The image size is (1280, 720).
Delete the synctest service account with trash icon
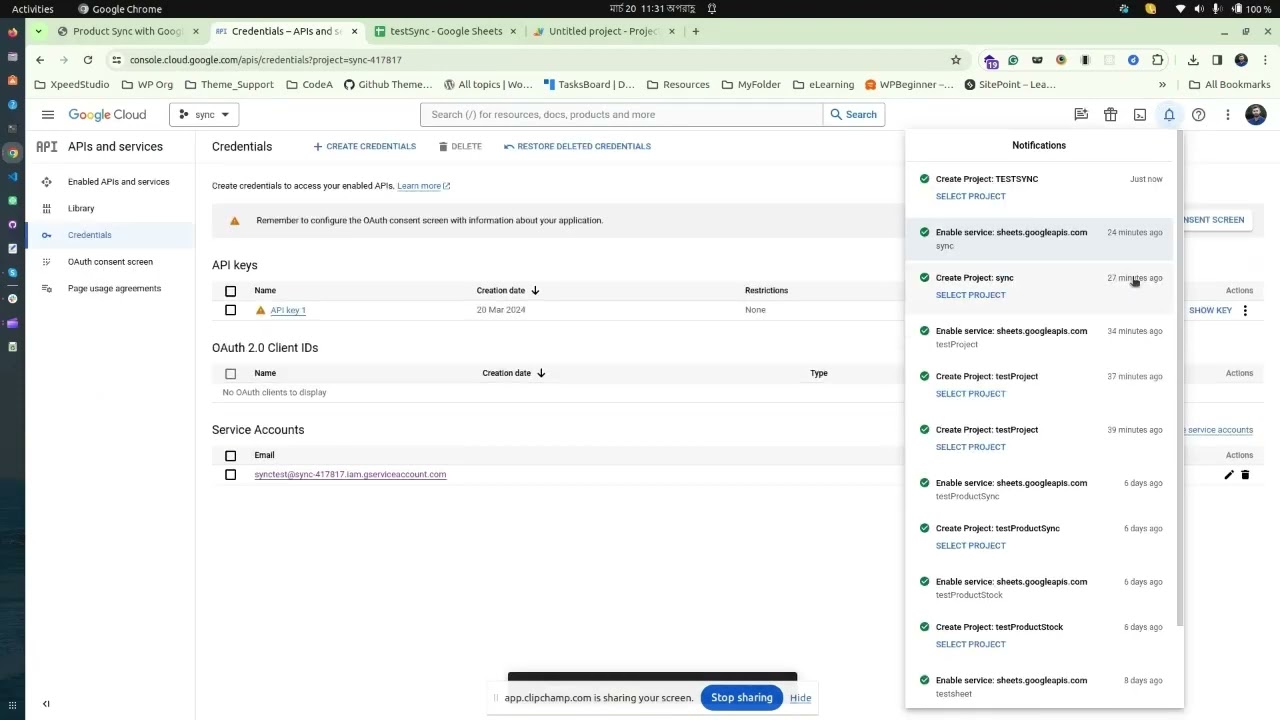[1245, 475]
